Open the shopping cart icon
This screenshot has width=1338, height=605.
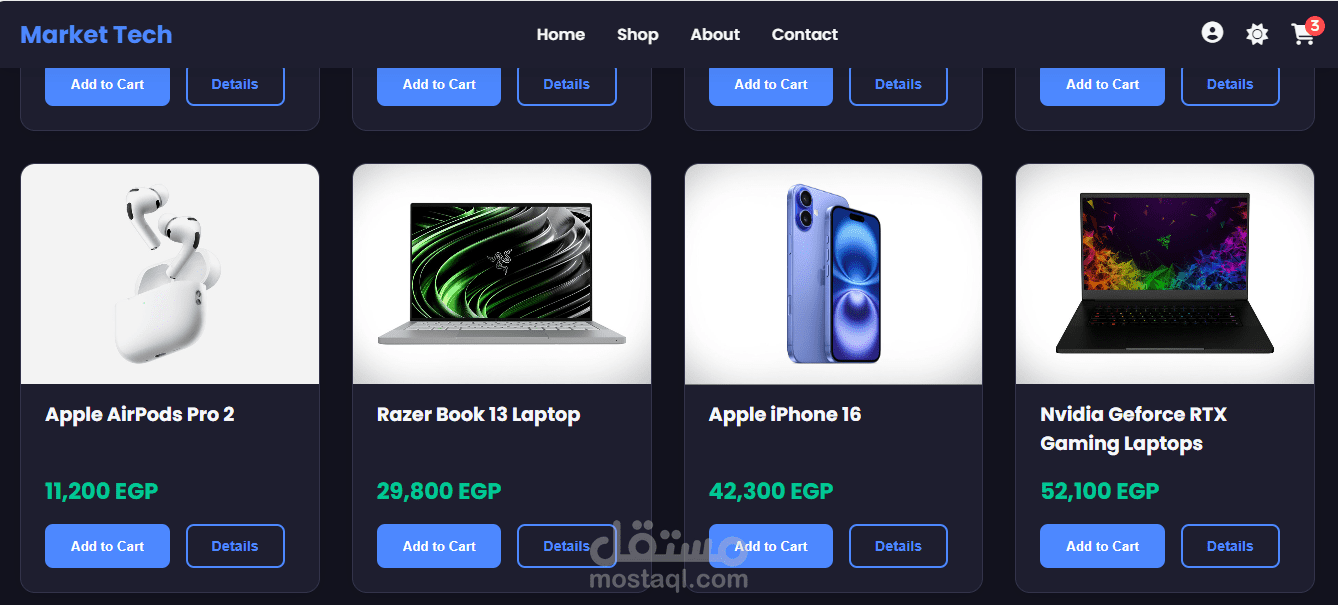[1303, 35]
